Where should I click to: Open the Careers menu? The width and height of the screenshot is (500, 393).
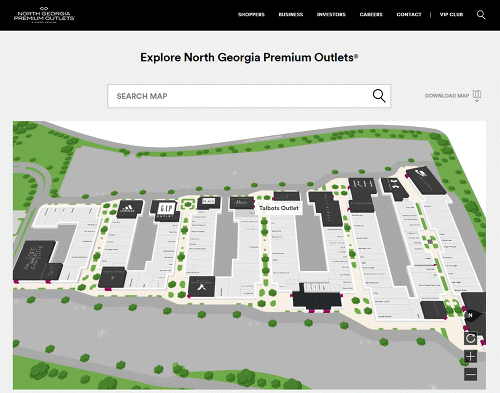click(x=371, y=15)
